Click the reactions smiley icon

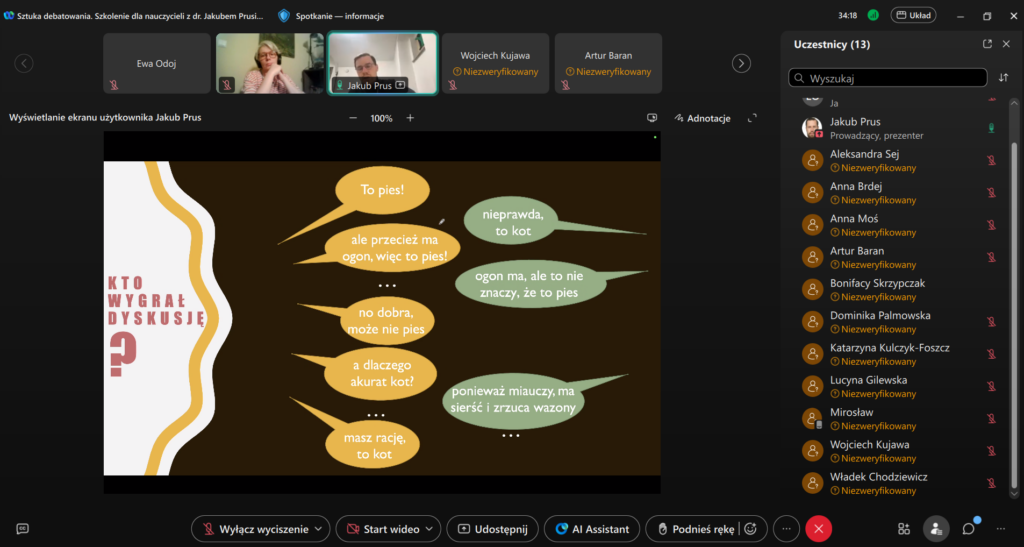tap(751, 529)
